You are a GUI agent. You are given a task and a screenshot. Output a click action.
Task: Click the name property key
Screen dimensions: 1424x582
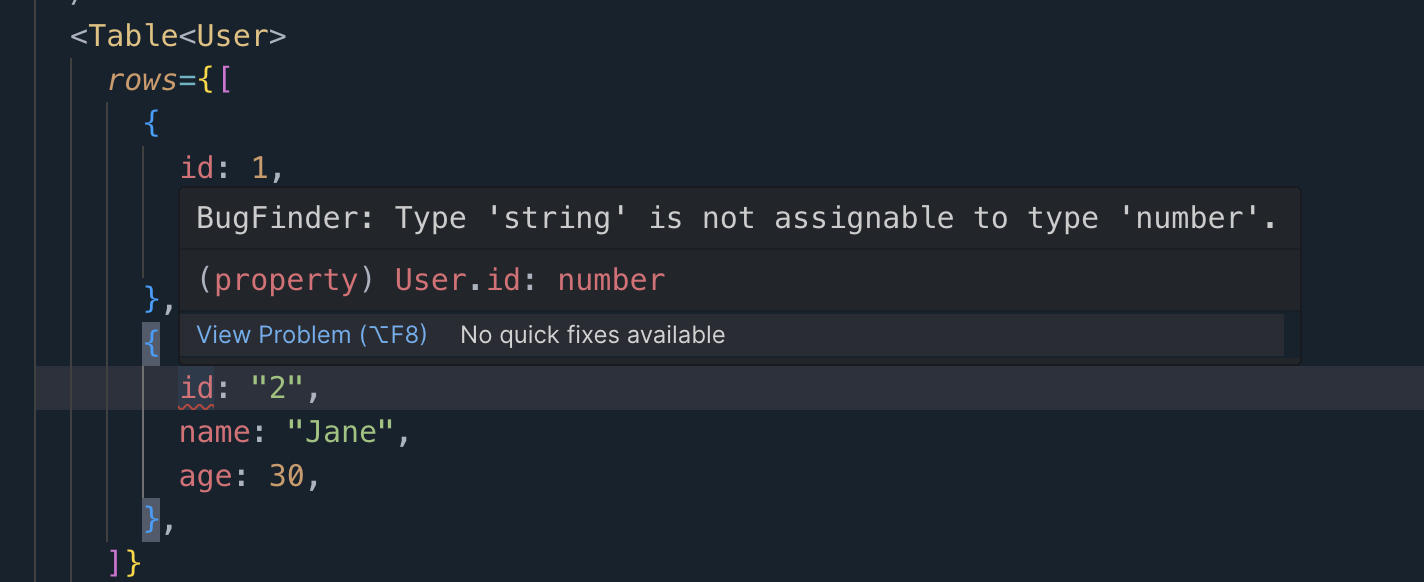coord(215,432)
